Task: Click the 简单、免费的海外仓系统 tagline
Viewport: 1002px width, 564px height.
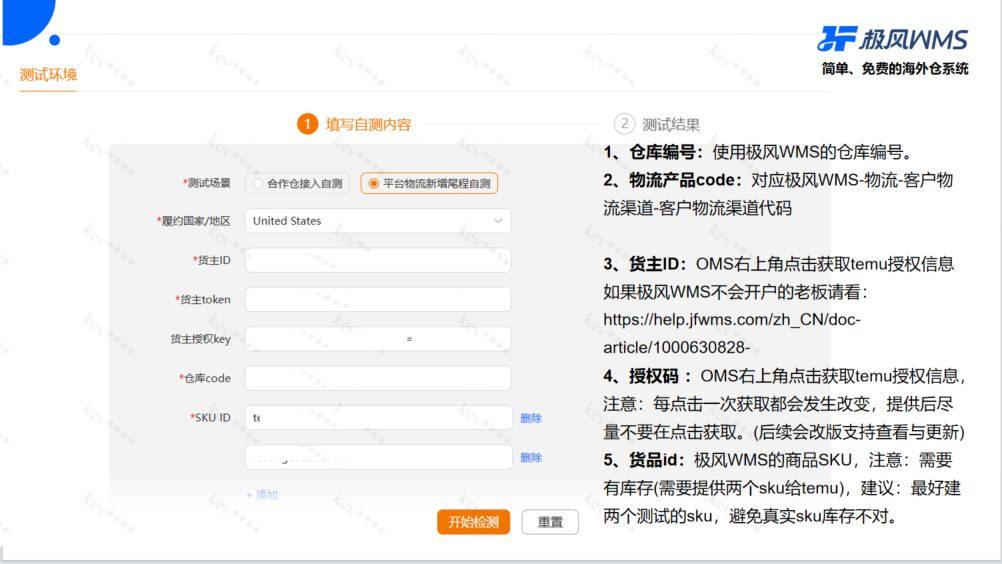Action: pos(895,69)
